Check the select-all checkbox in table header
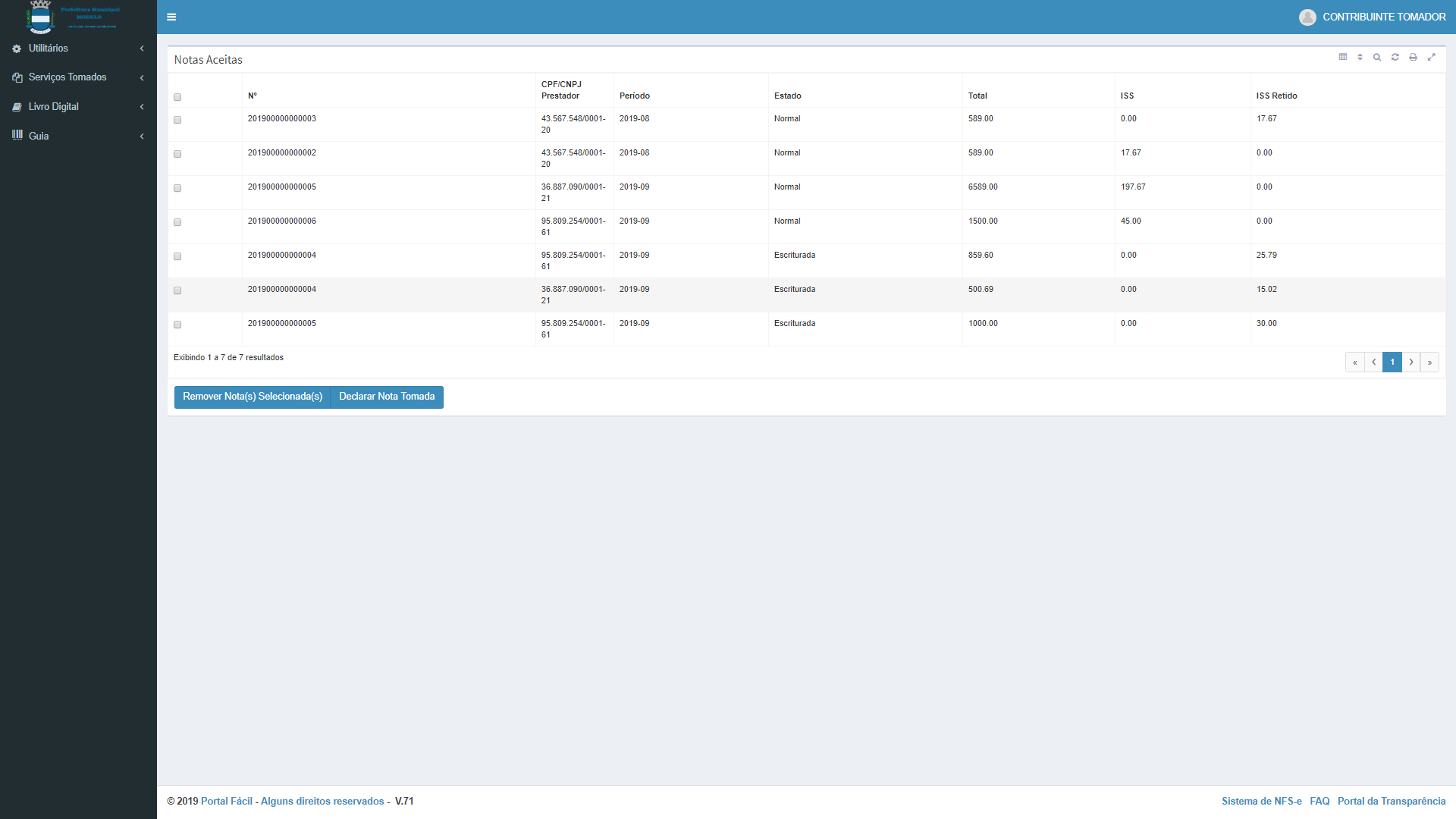1456x819 pixels. [177, 97]
